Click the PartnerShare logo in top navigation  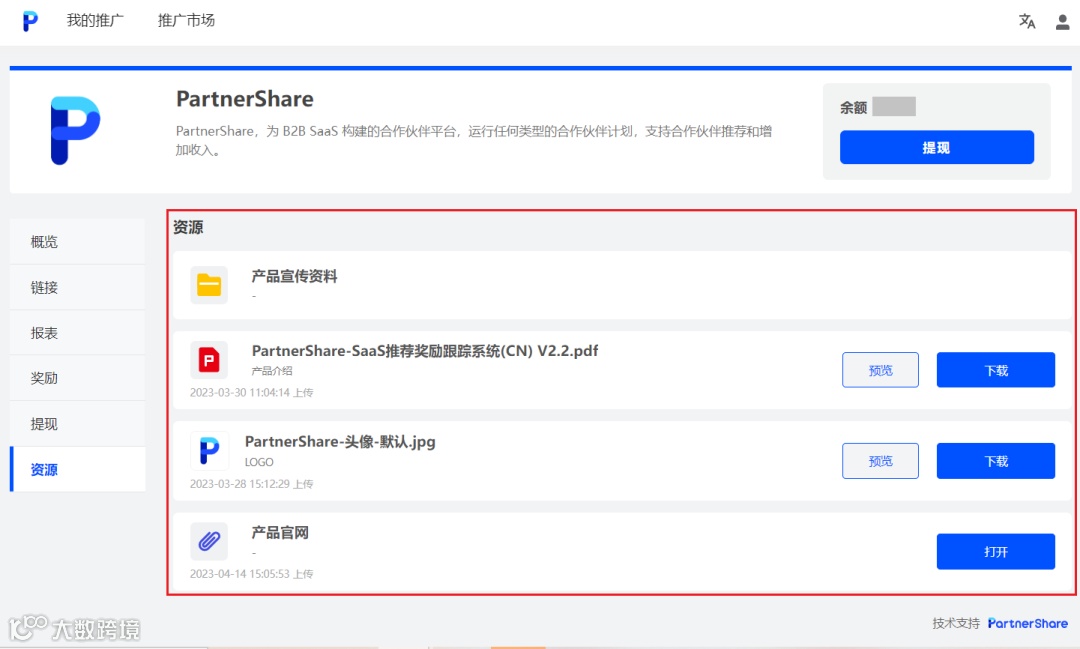(x=30, y=21)
